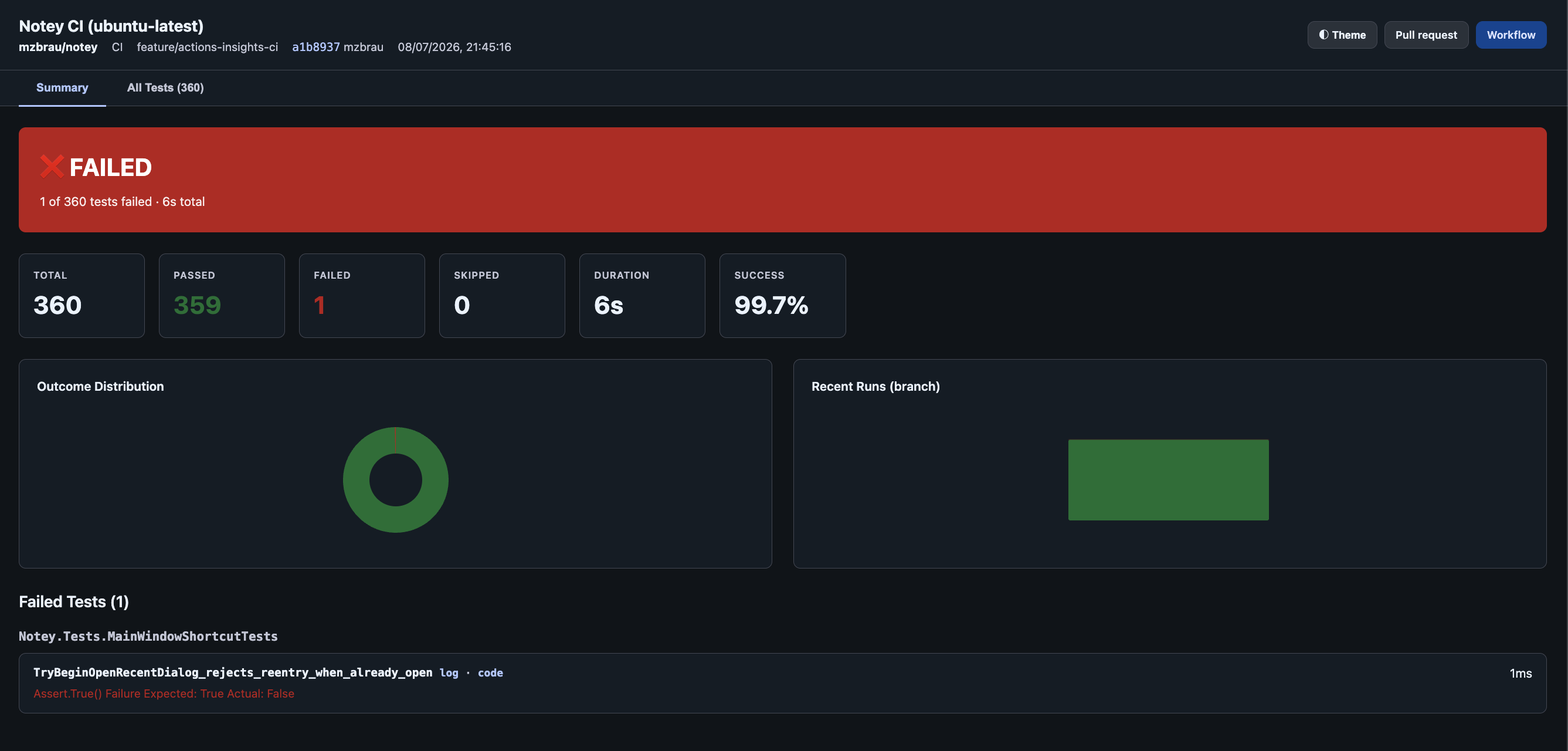Click the red X failed icon
Image resolution: width=1568 pixels, height=751 pixels.
tap(52, 166)
